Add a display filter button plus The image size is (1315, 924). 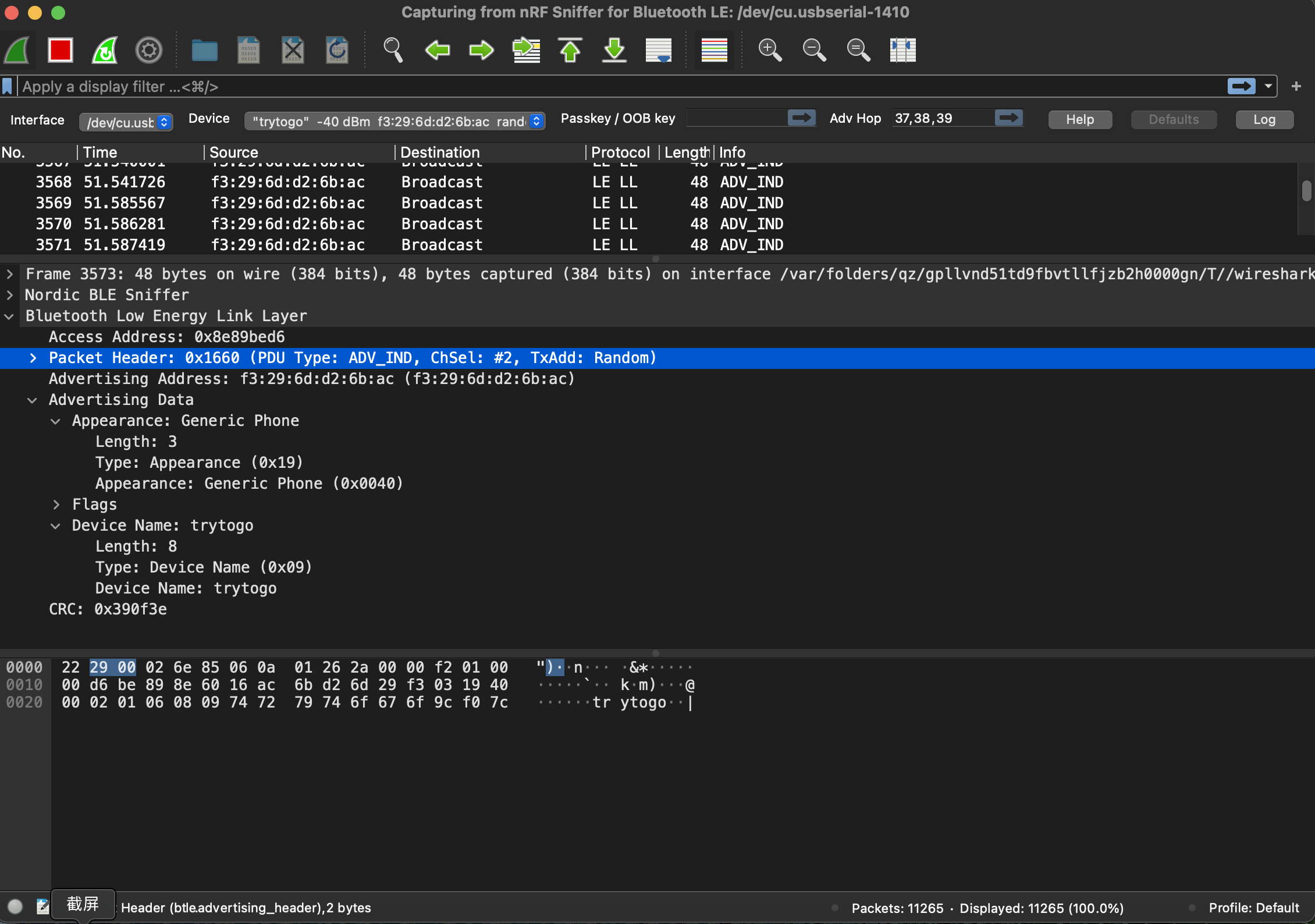coord(1296,87)
